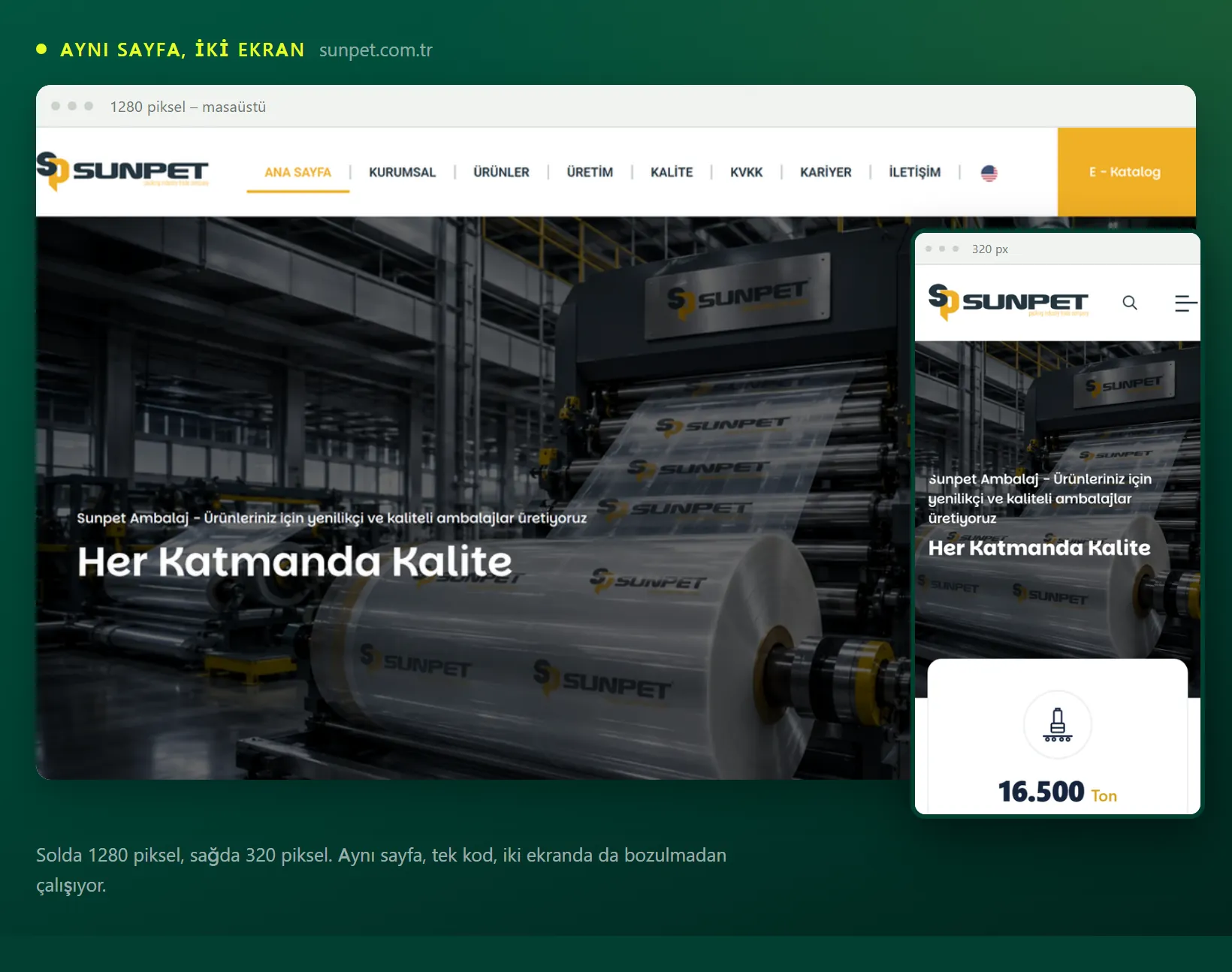
Task: Open KALİTE menu item
Action: [672, 172]
